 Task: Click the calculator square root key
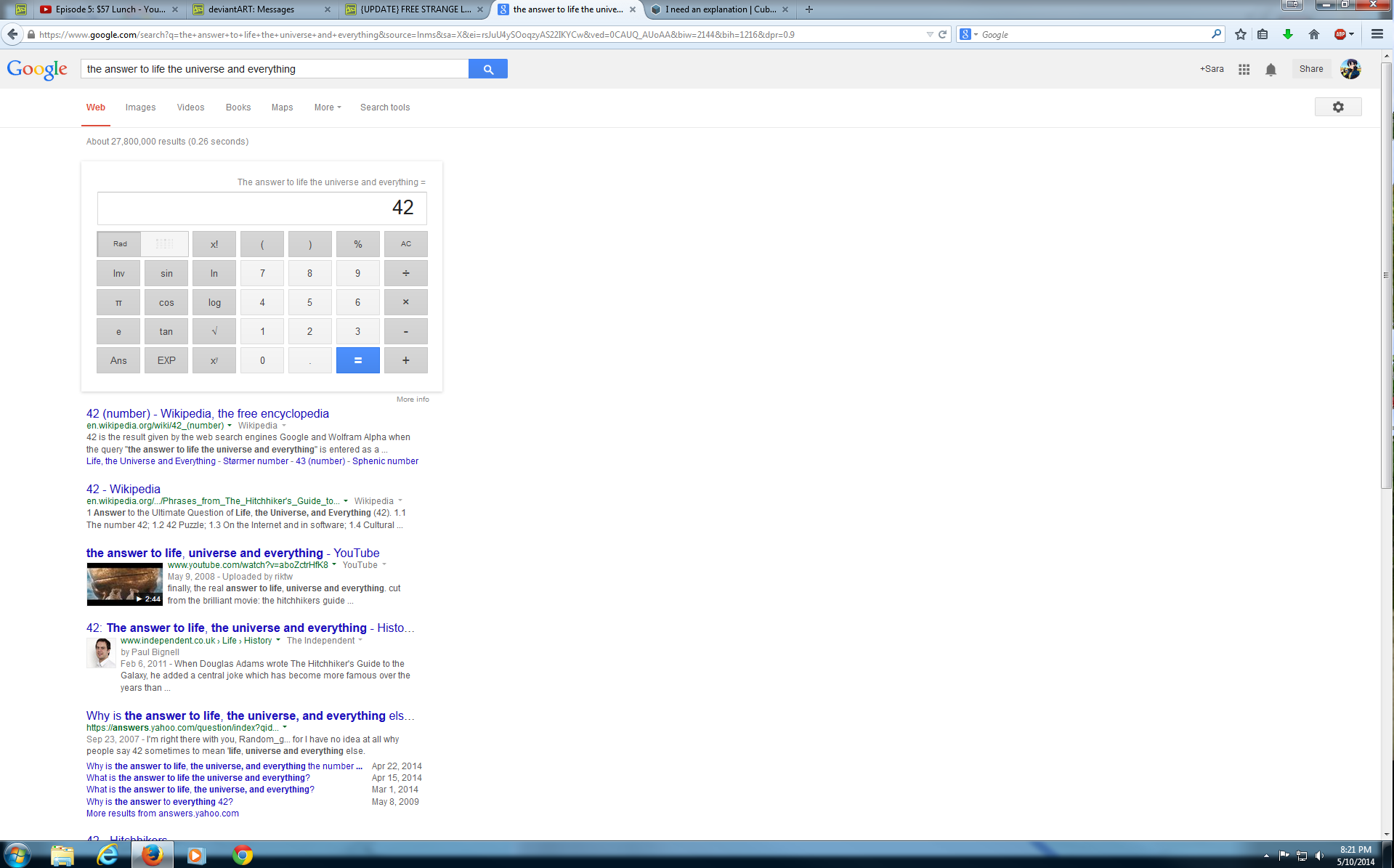pyautogui.click(x=214, y=331)
